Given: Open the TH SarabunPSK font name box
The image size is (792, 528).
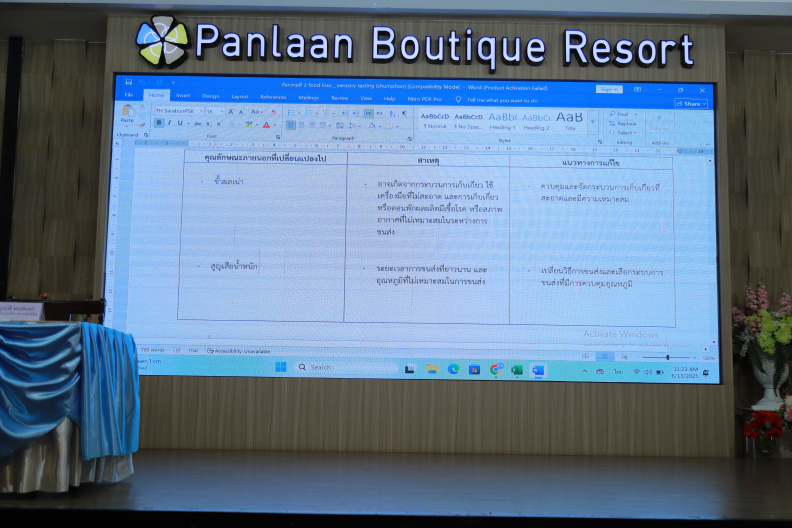Looking at the screenshot, I should pos(179,111).
